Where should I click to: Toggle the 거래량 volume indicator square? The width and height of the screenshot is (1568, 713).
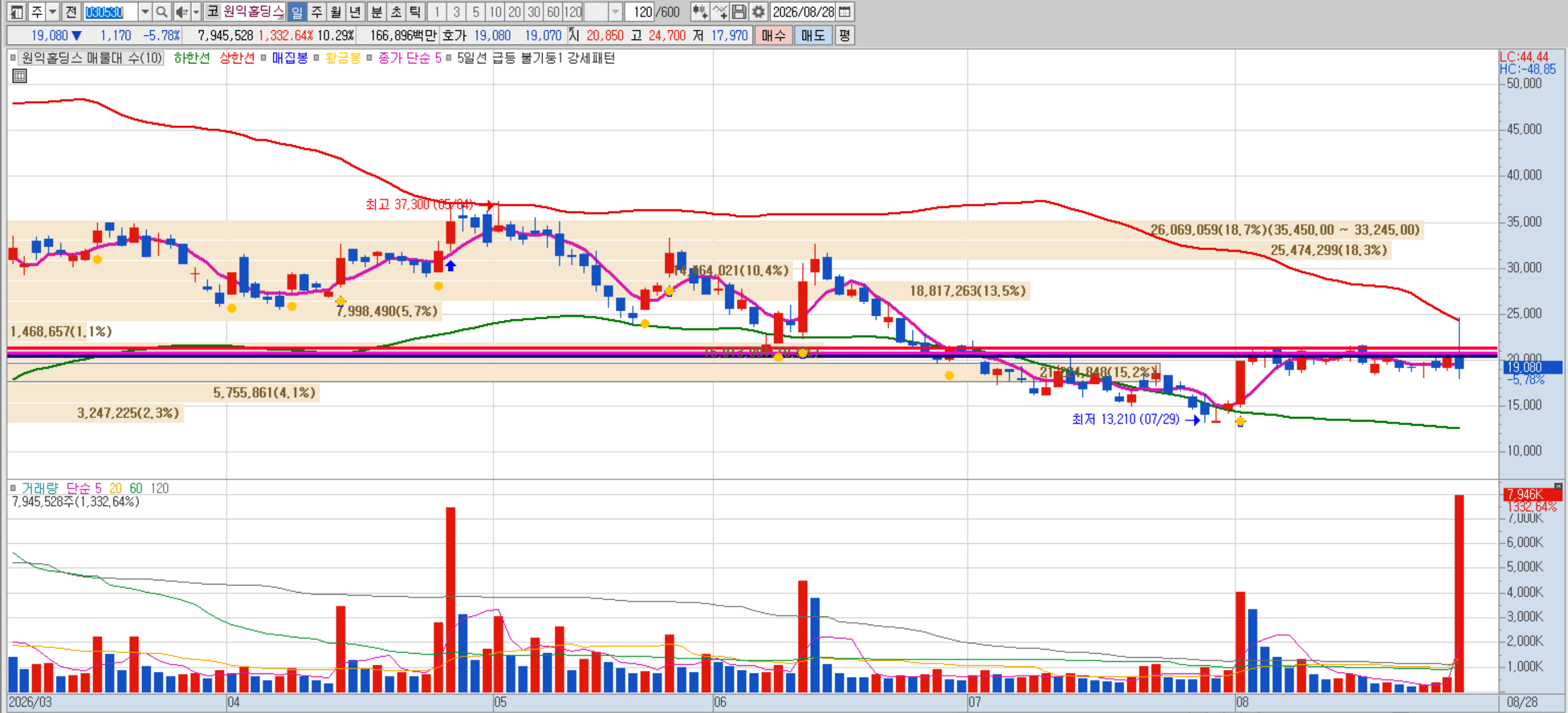coord(13,489)
